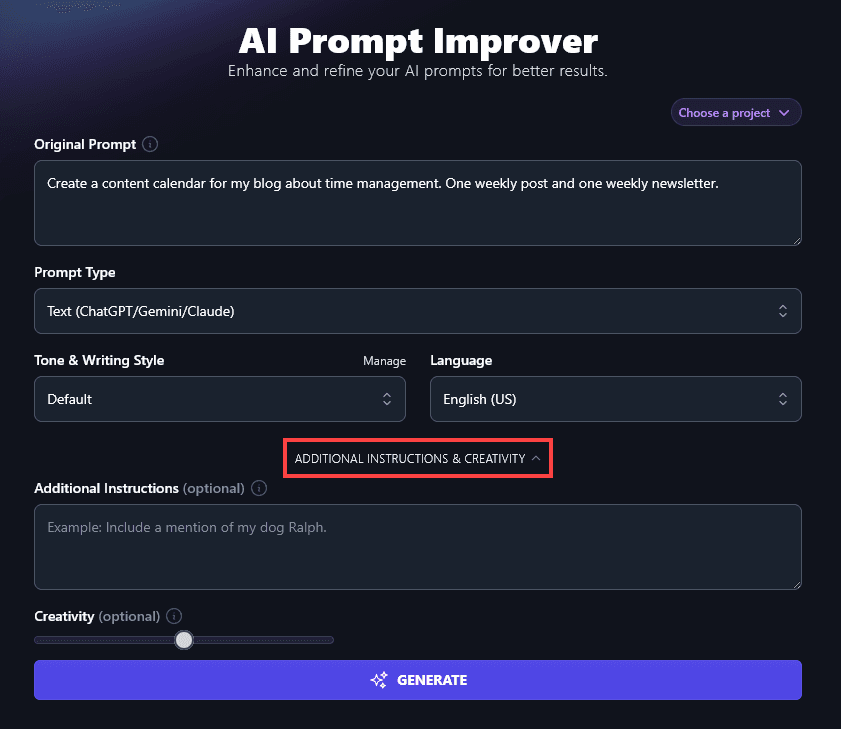Viewport: 841px width, 729px height.
Task: Click the Creativity info icon
Action: tap(175, 616)
